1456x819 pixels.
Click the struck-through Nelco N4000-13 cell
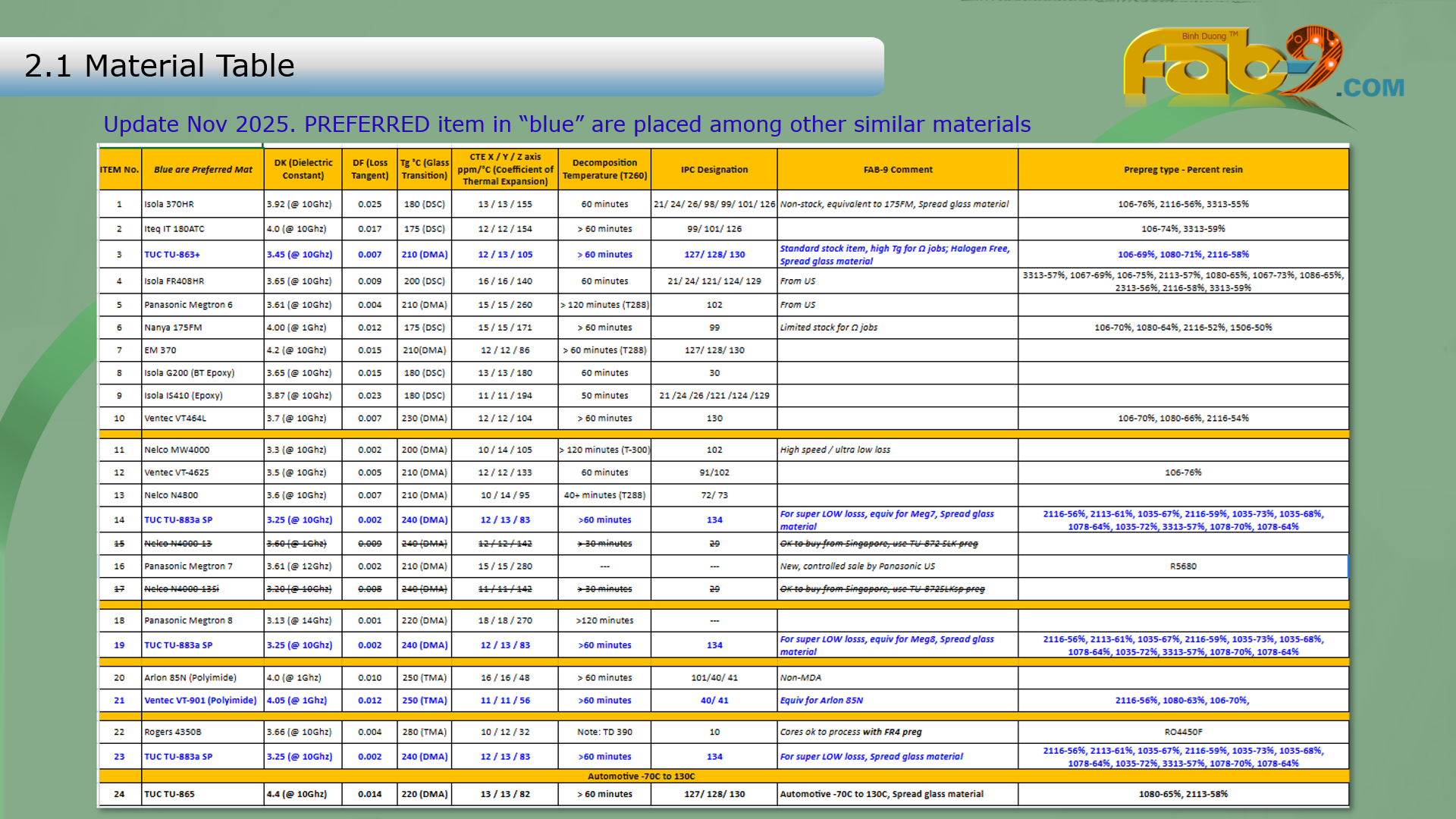coord(178,544)
